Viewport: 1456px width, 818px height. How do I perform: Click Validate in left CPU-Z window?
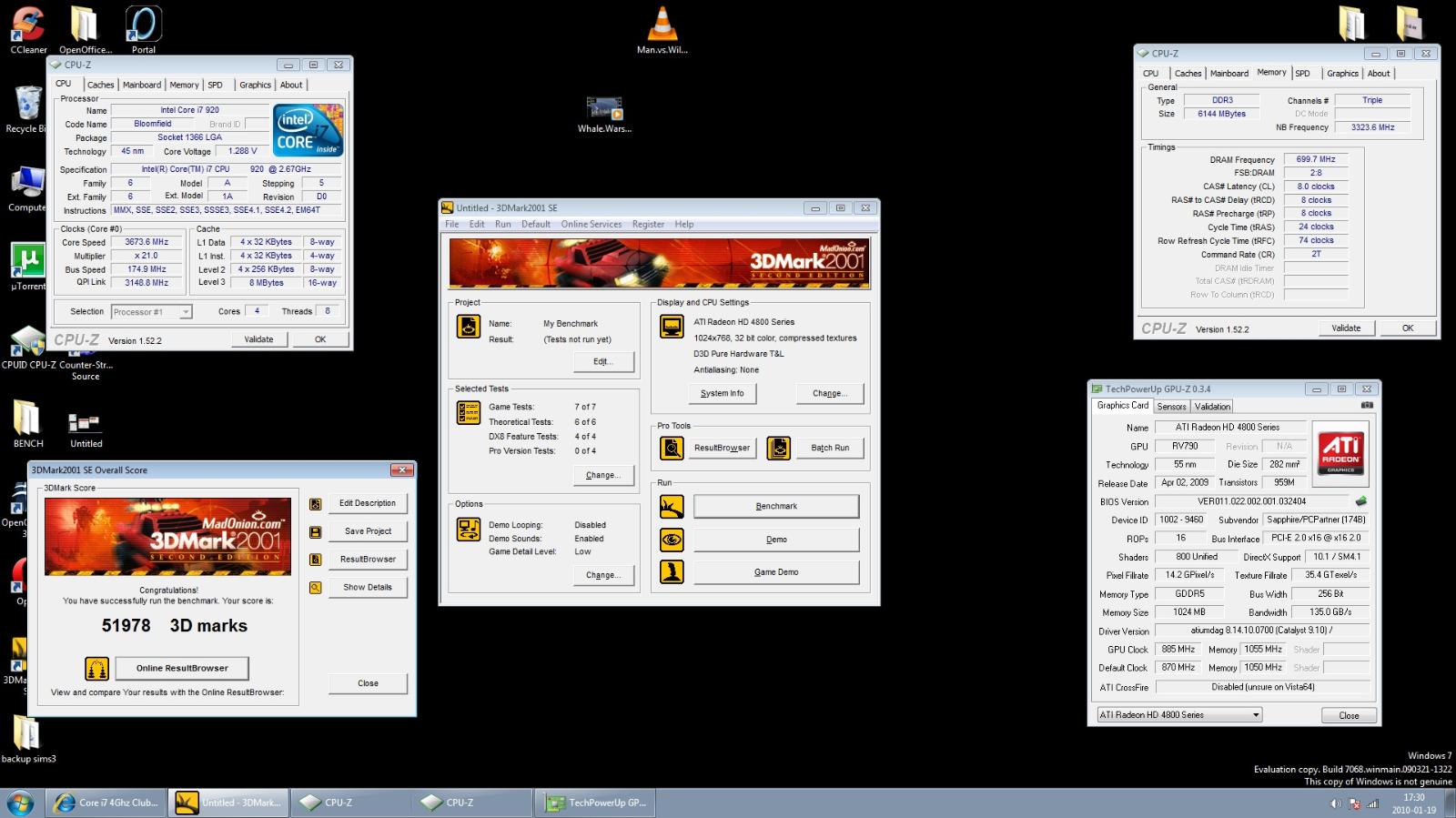258,339
